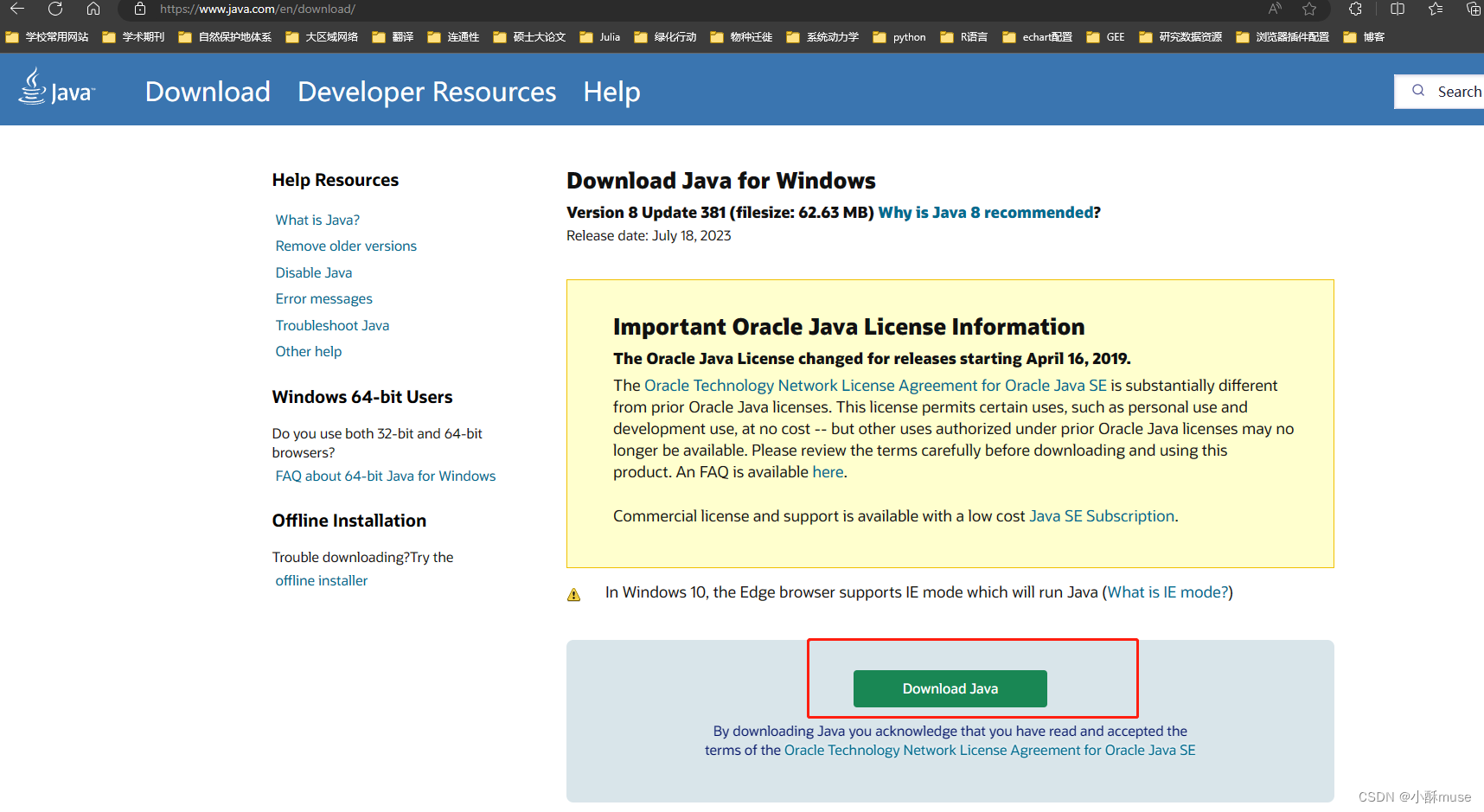Open the FAQ 'here' link
Image resolution: width=1484 pixels, height=812 pixels.
click(x=828, y=472)
